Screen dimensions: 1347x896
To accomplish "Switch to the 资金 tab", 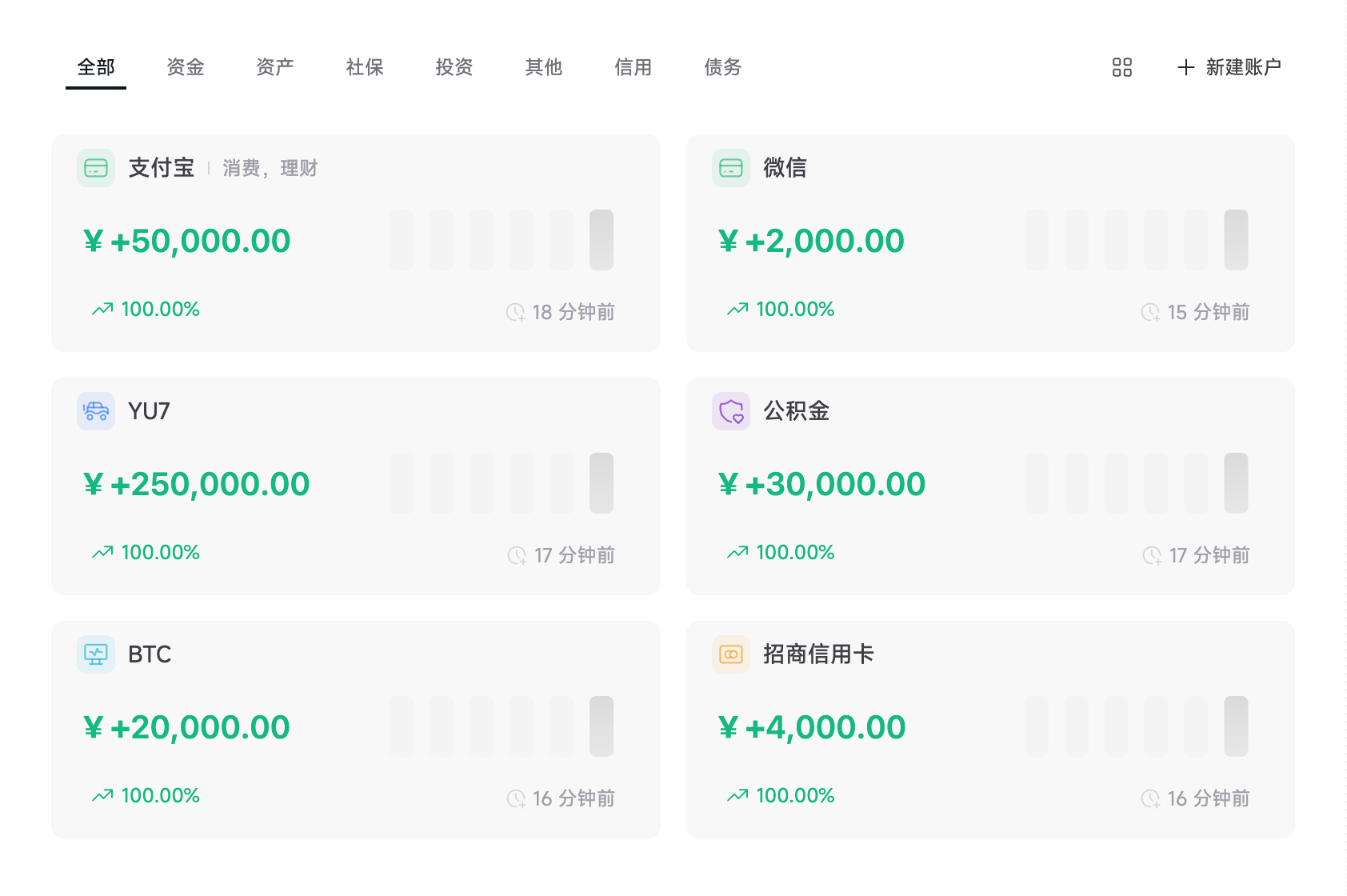I will [x=186, y=67].
